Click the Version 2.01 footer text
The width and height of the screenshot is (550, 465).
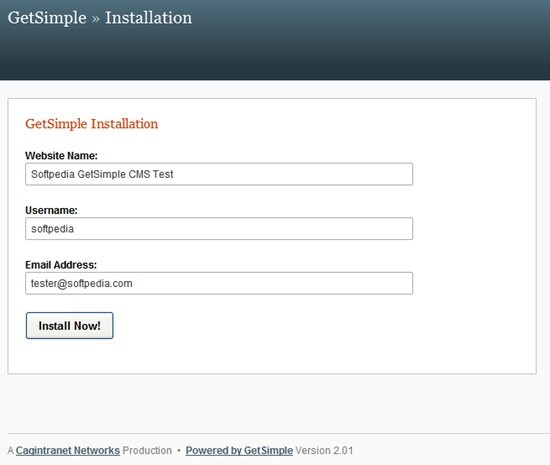pyautogui.click(x=324, y=451)
